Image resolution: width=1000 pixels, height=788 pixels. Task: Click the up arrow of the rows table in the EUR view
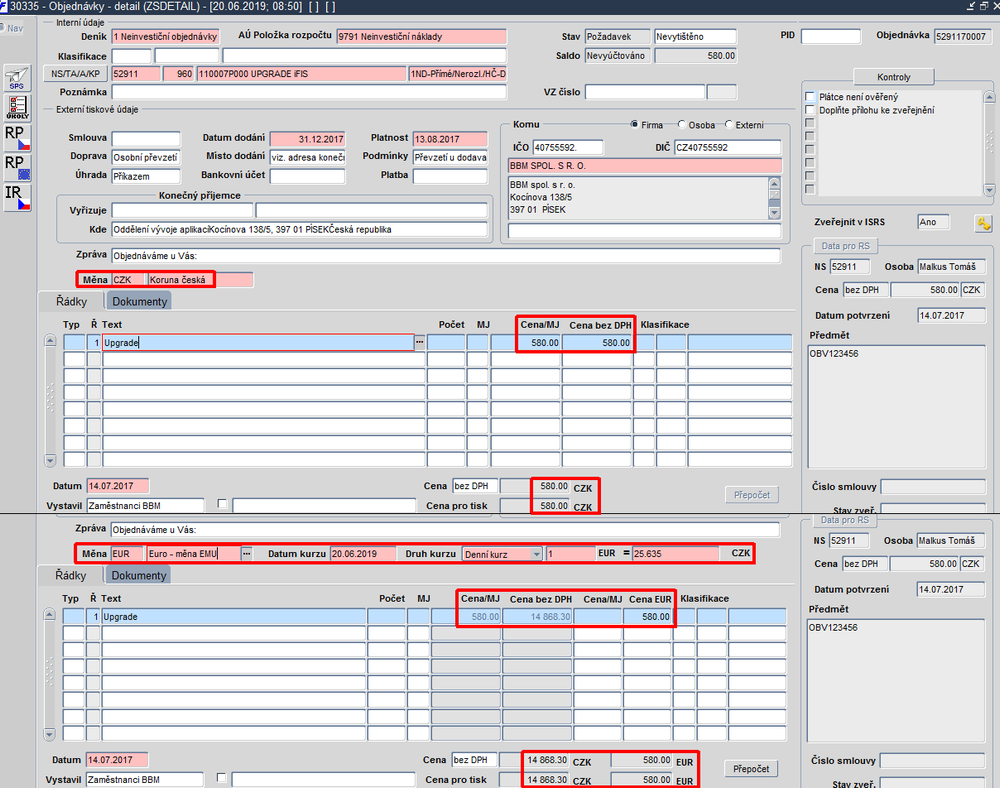(49, 615)
